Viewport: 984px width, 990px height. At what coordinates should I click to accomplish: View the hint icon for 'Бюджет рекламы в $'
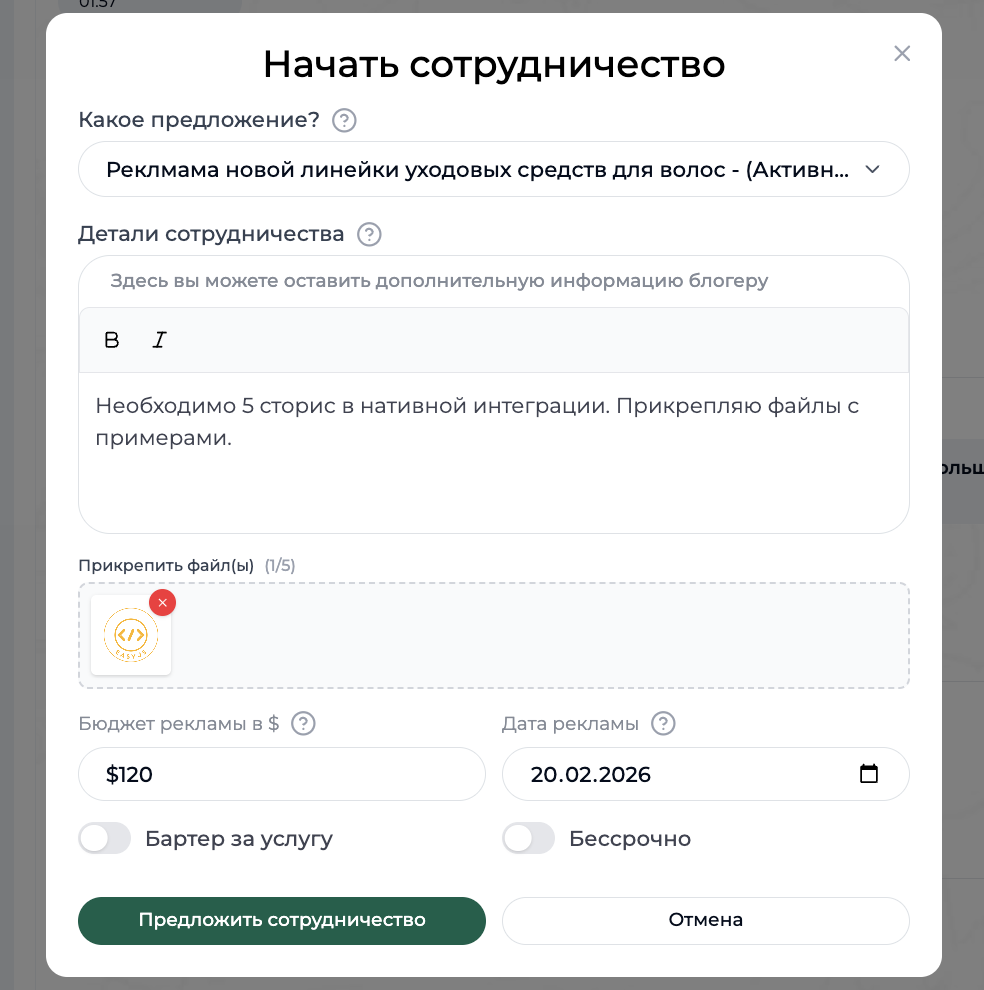302,723
